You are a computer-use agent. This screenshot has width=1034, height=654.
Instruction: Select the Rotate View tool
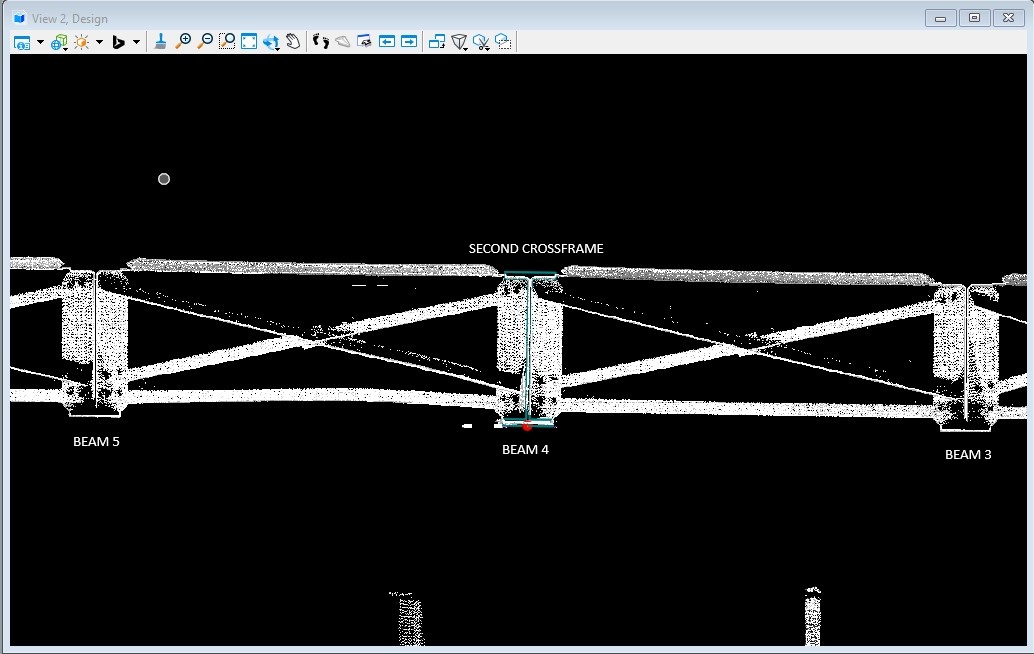click(x=271, y=42)
